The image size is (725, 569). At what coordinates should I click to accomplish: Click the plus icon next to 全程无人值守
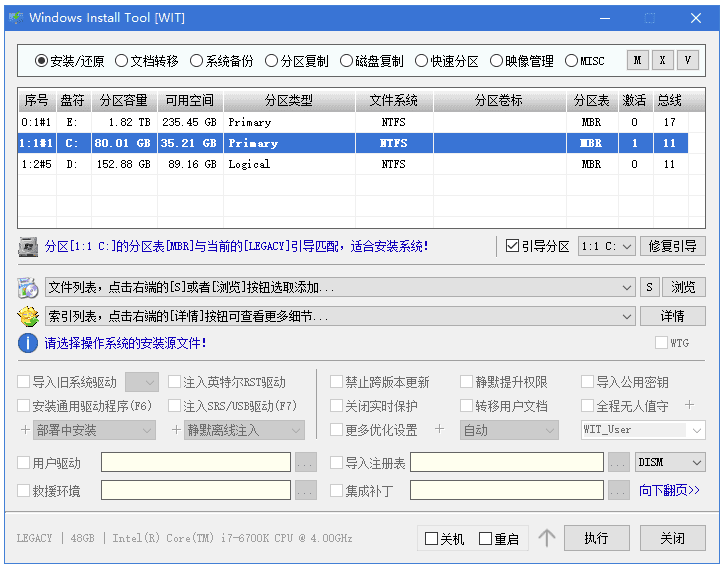[x=688, y=405]
